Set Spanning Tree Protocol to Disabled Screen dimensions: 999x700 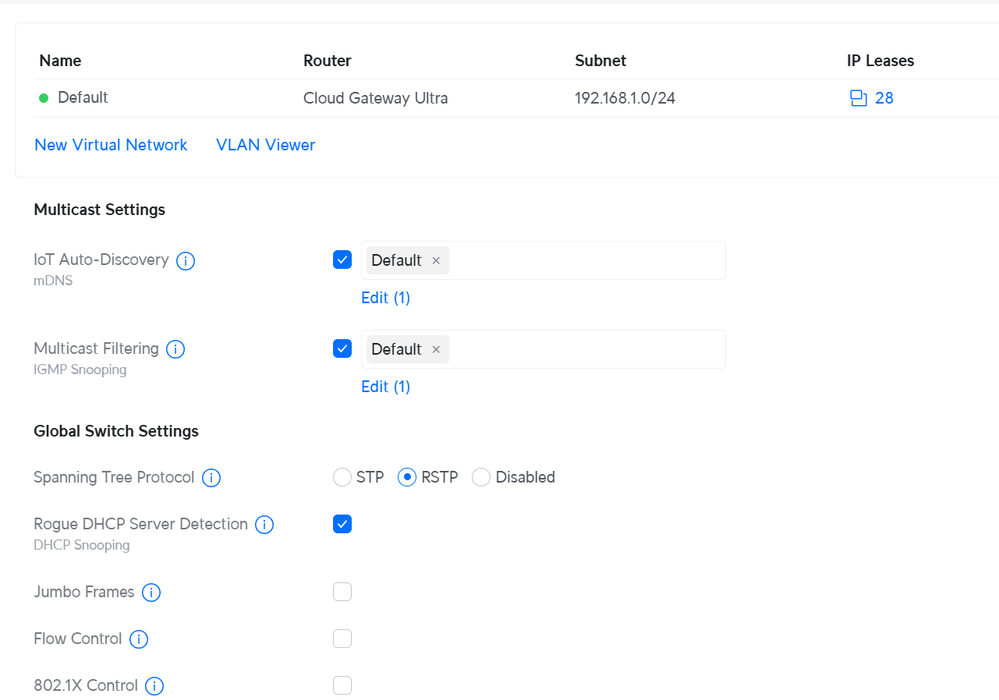tap(482, 478)
